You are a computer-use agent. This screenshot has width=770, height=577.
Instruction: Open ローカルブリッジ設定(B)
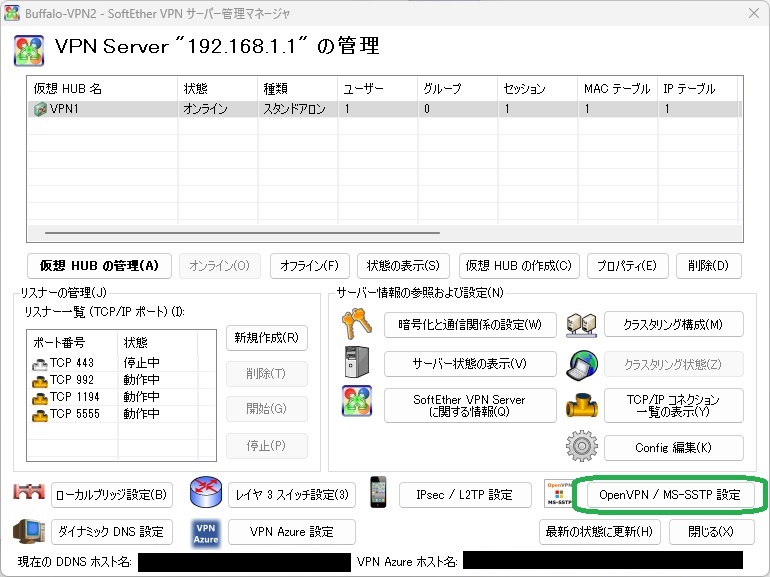pyautogui.click(x=112, y=495)
